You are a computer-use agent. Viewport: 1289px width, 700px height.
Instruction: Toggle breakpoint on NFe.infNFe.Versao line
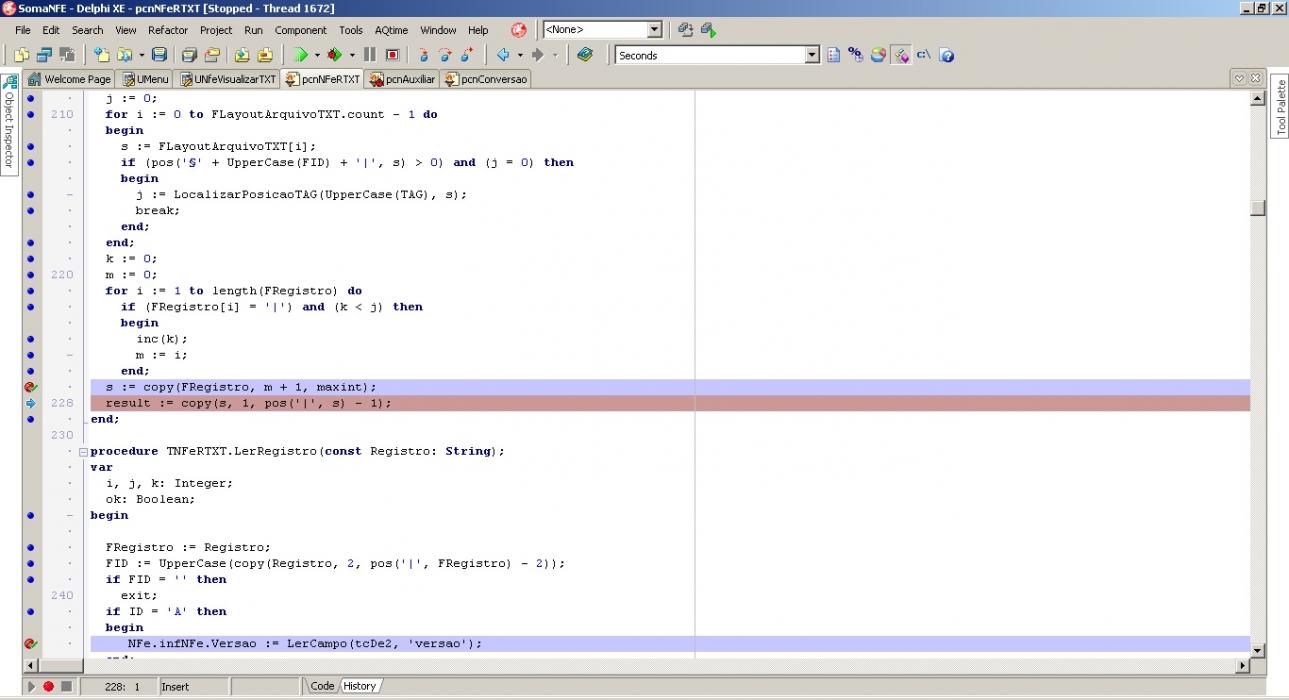pyautogui.click(x=30, y=644)
